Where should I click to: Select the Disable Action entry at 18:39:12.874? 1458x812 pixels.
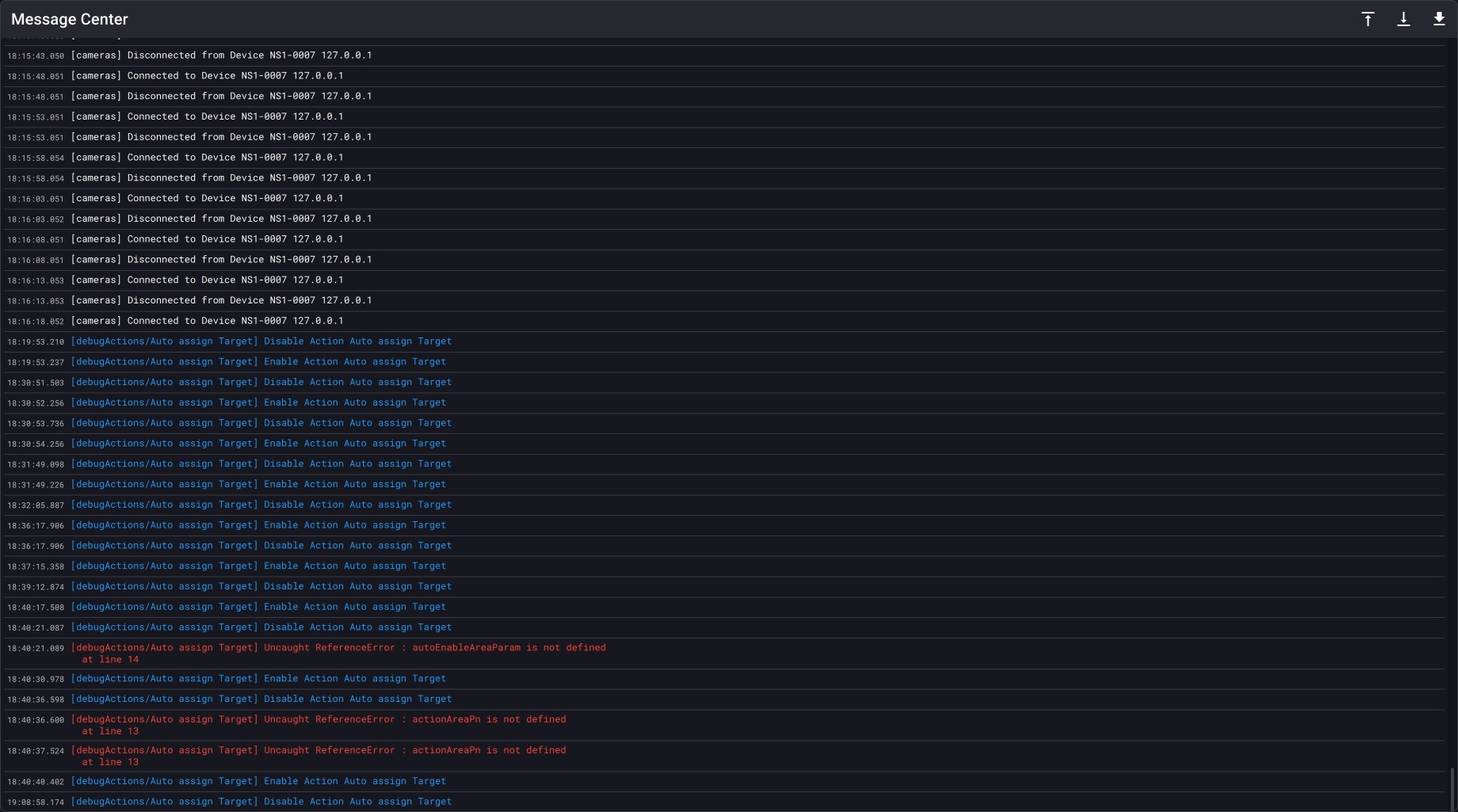[x=261, y=587]
